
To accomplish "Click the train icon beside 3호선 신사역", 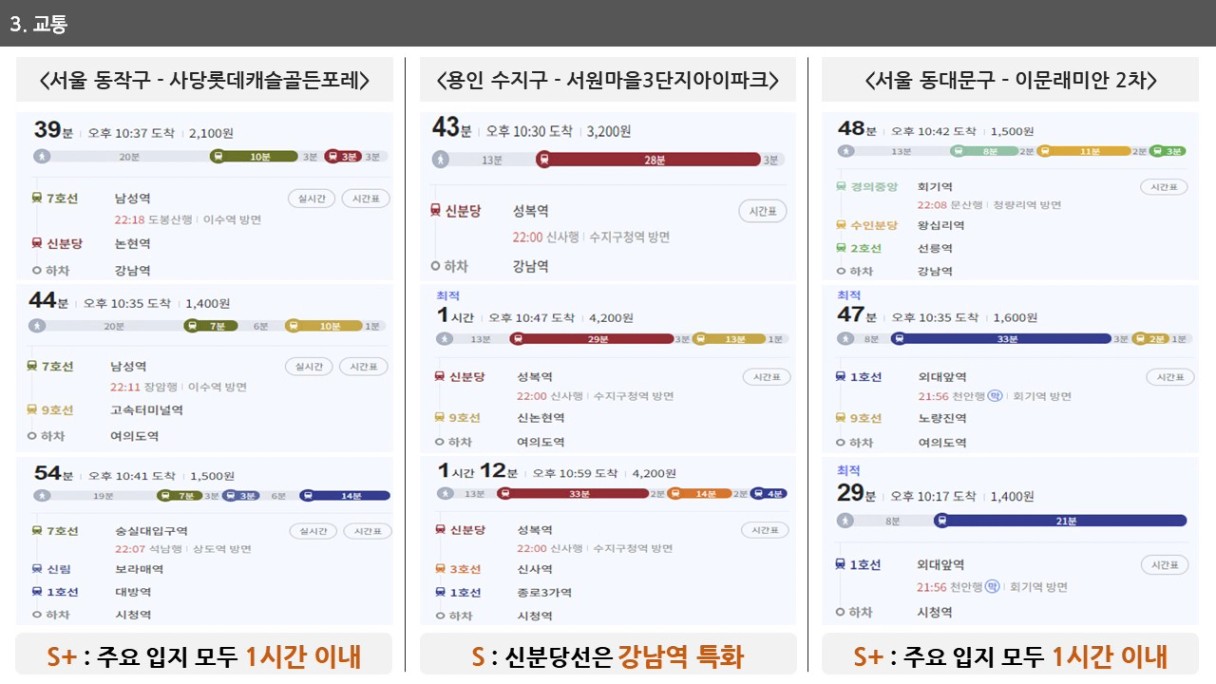I will pos(440,570).
